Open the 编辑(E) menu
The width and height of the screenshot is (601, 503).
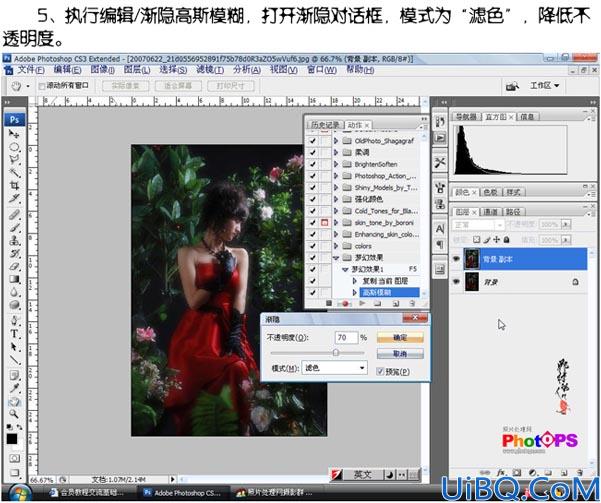click(x=67, y=70)
